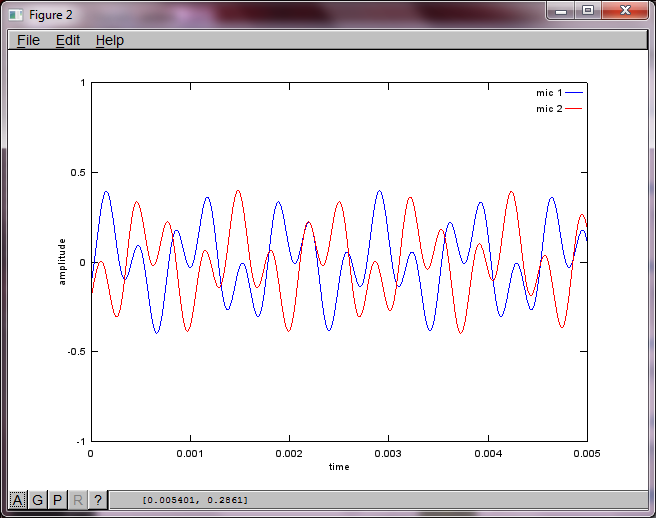Screen dimensions: 656x518
Task: Toggle autoscale with the A button
Action: [18, 500]
